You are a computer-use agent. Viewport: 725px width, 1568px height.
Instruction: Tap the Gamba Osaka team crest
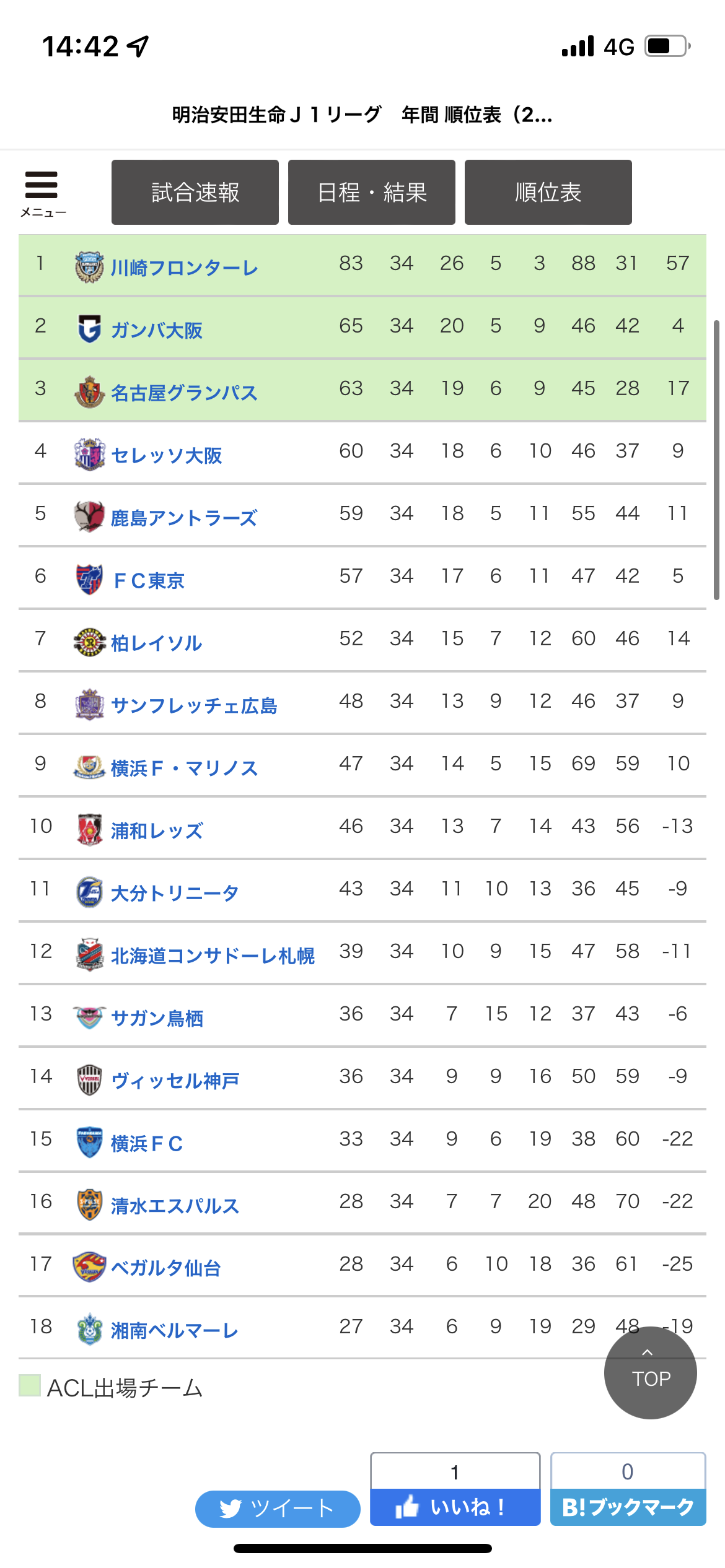coord(89,329)
